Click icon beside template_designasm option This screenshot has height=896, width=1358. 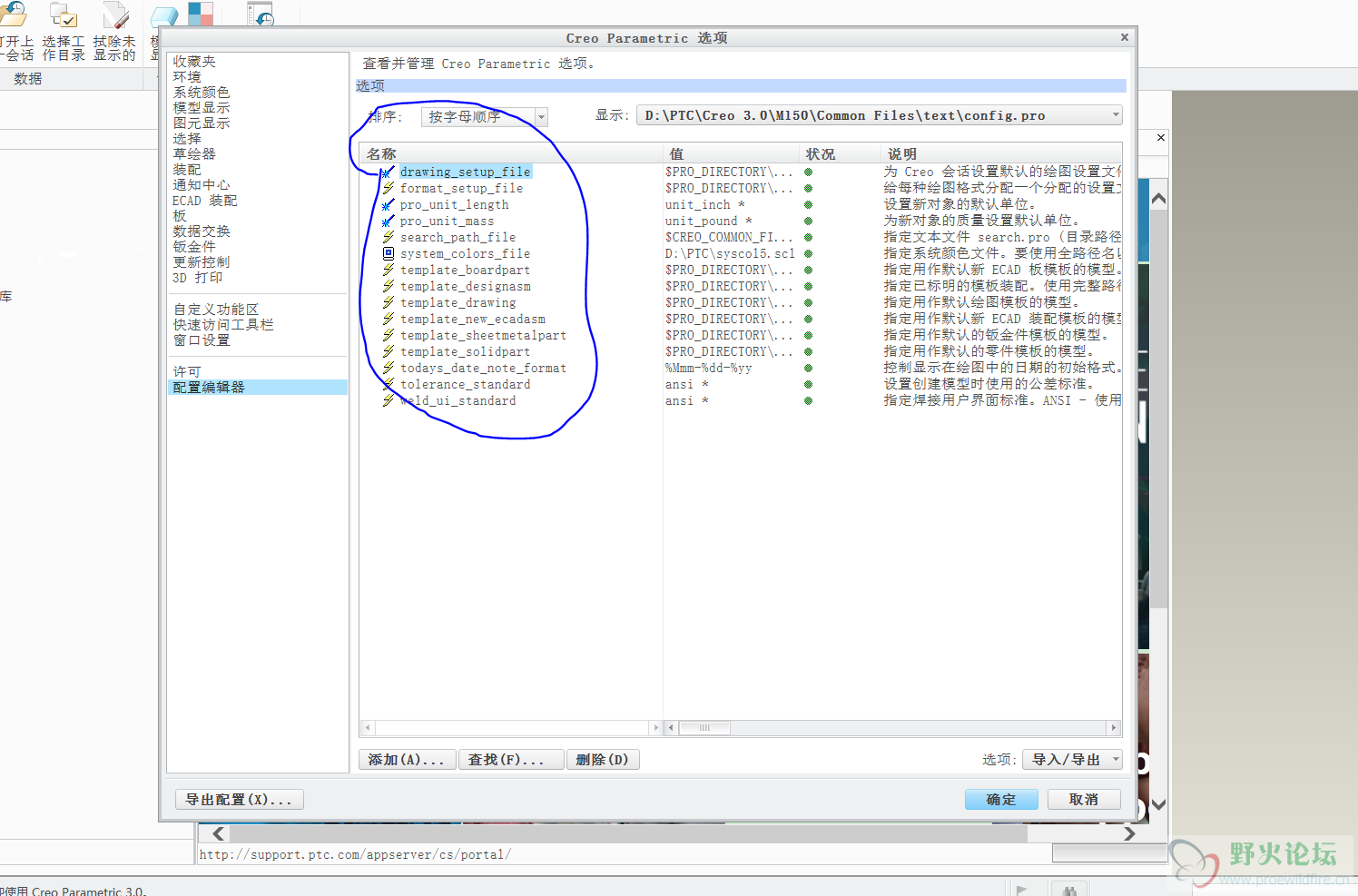tap(388, 286)
